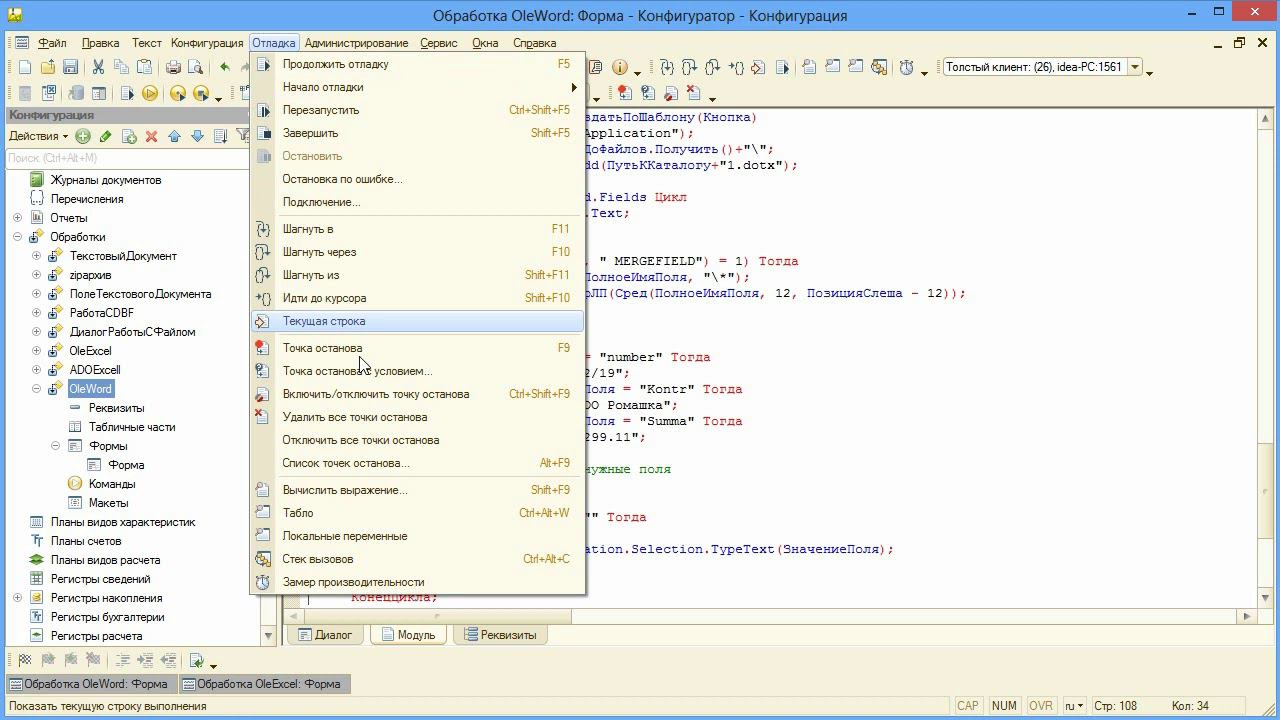Toggle the OVR indicator in status bar
Image resolution: width=1280 pixels, height=720 pixels.
[x=1040, y=706]
